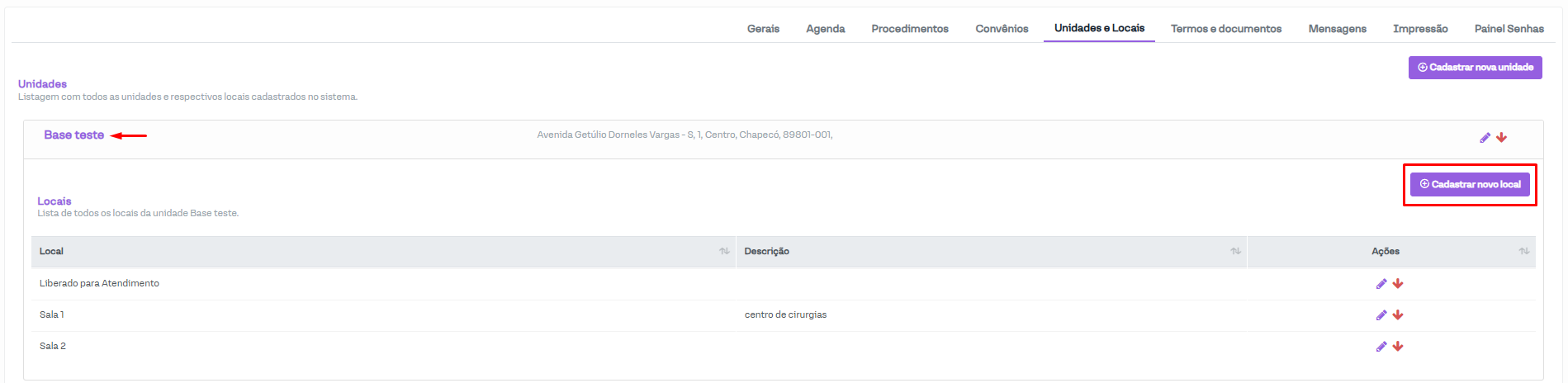Image resolution: width=1568 pixels, height=383 pixels.
Task: Click red arrow on Liberado para Atendimento row
Action: coord(1398,284)
